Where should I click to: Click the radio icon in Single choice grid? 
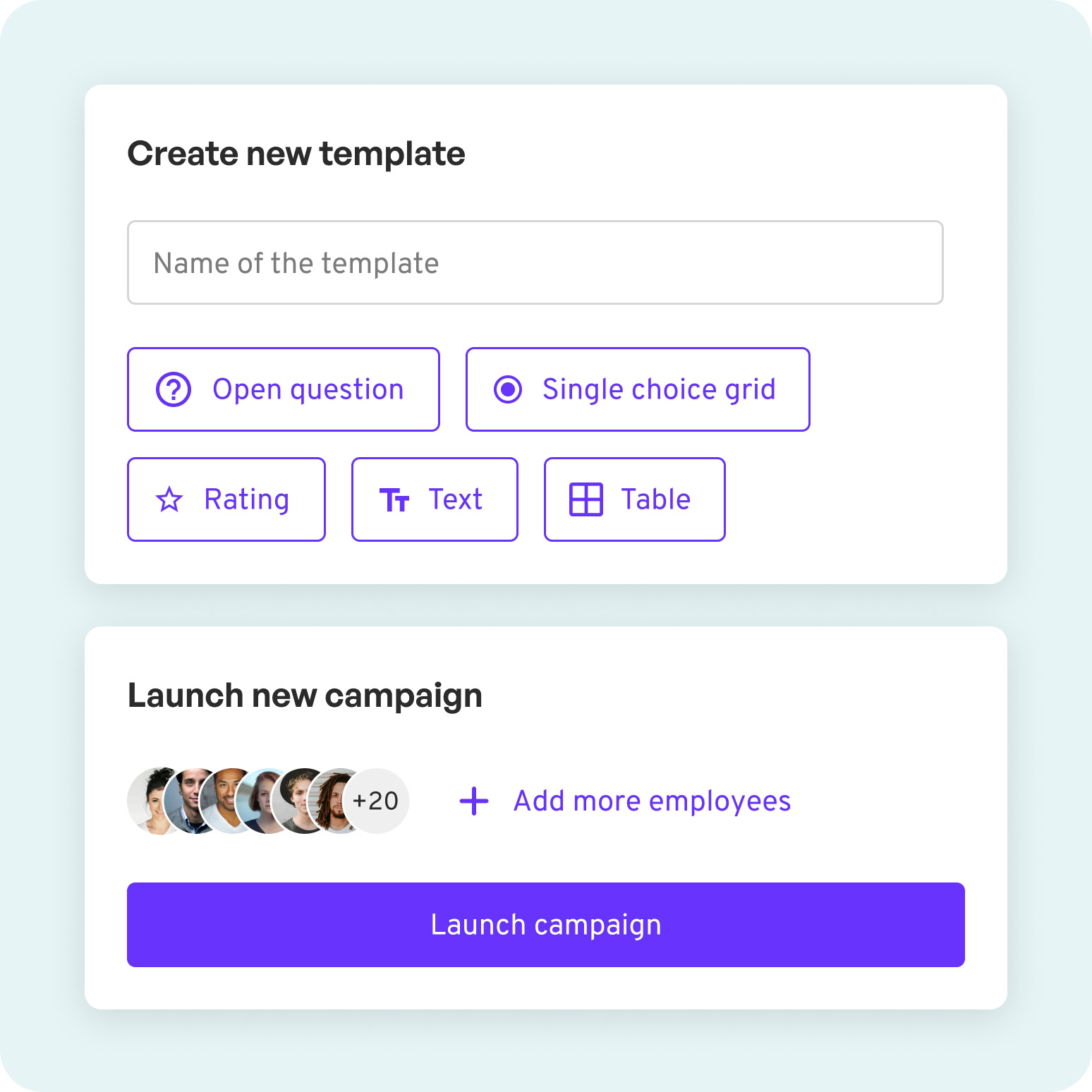click(507, 389)
